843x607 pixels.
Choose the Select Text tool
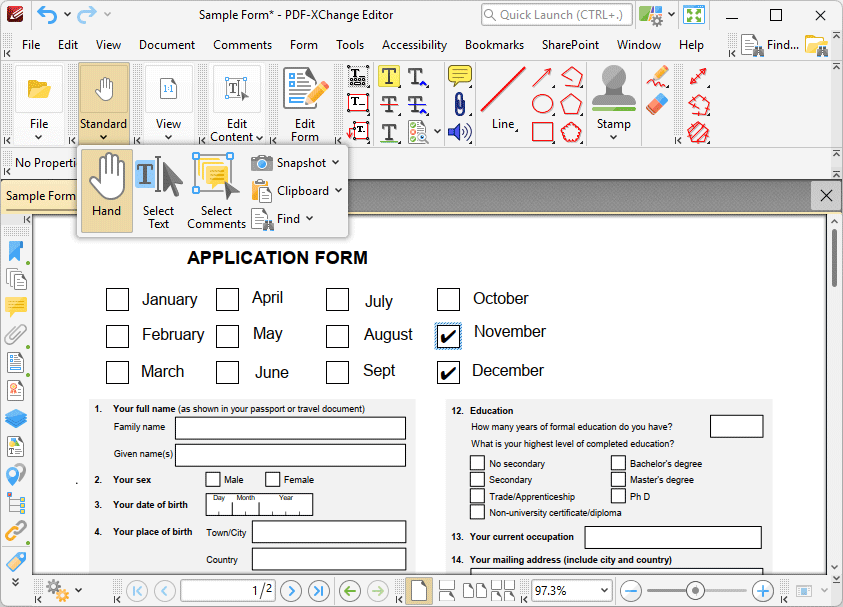click(x=158, y=191)
